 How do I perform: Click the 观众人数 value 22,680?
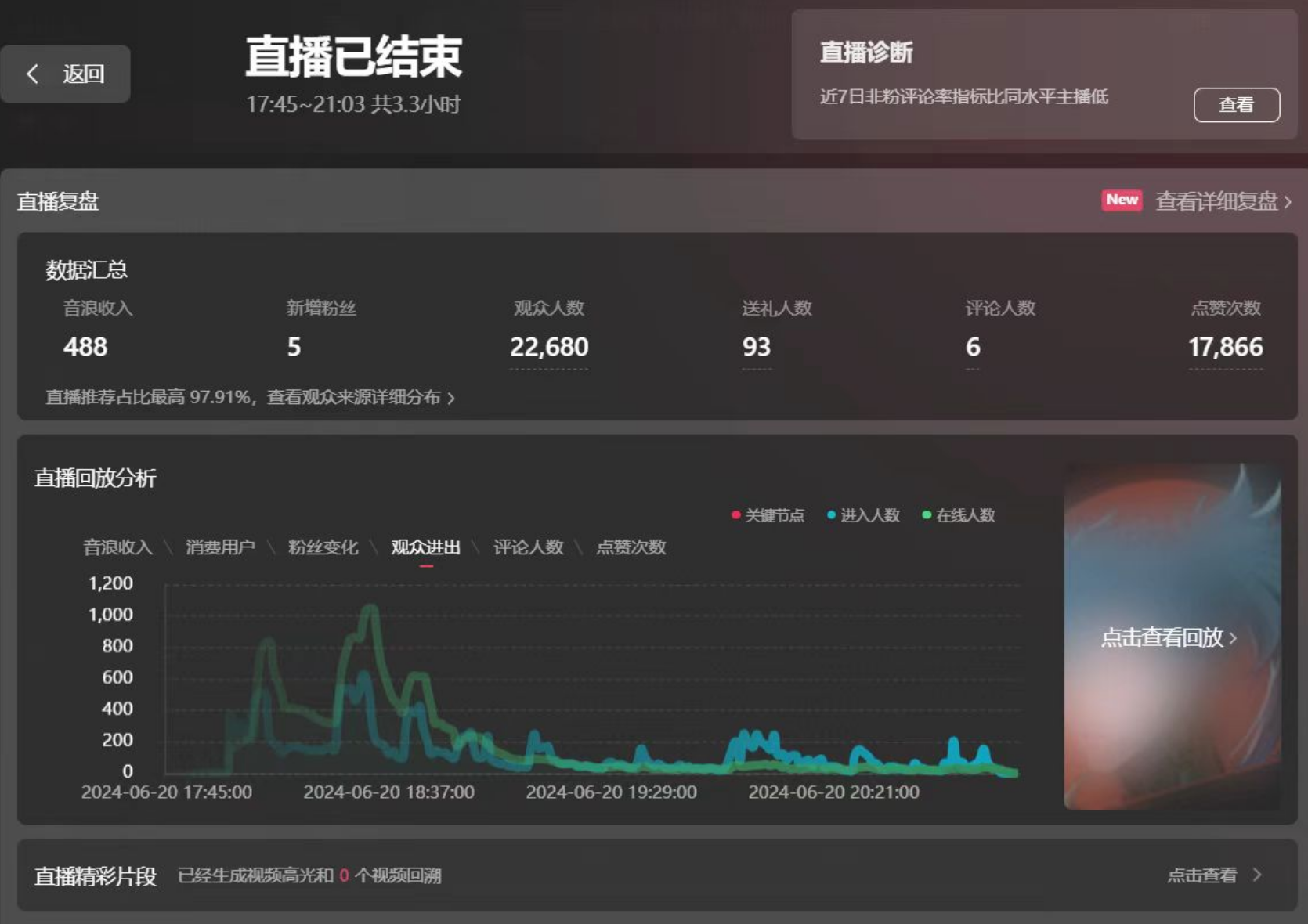[x=548, y=347]
